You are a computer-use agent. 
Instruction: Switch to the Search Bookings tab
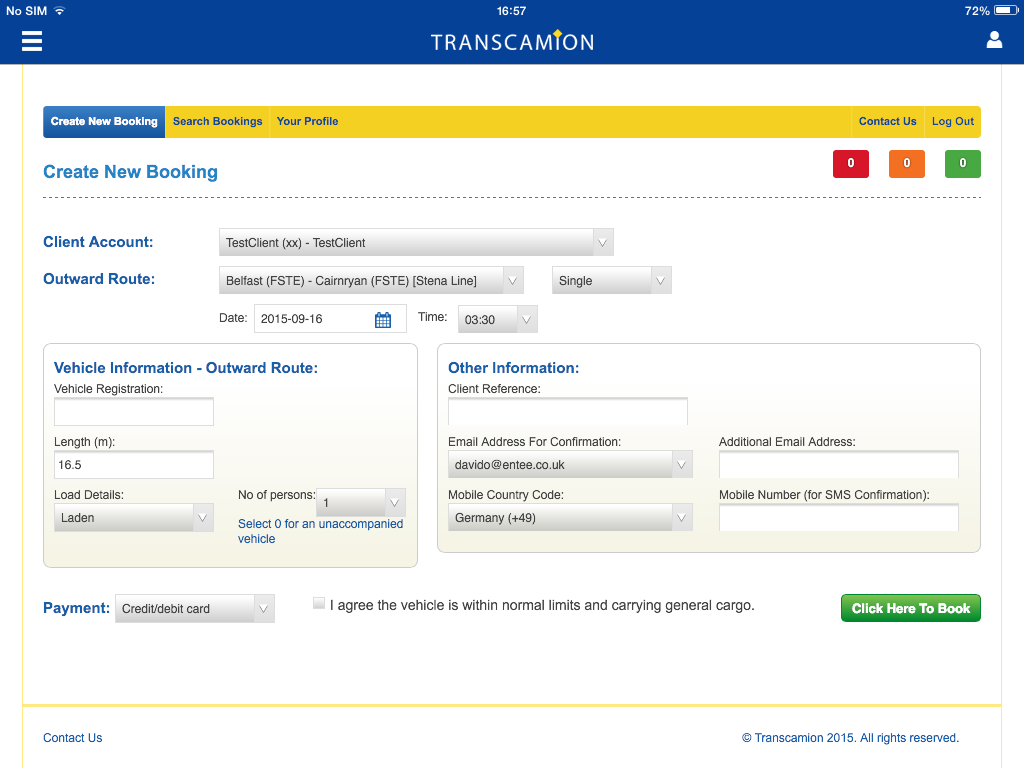(217, 121)
